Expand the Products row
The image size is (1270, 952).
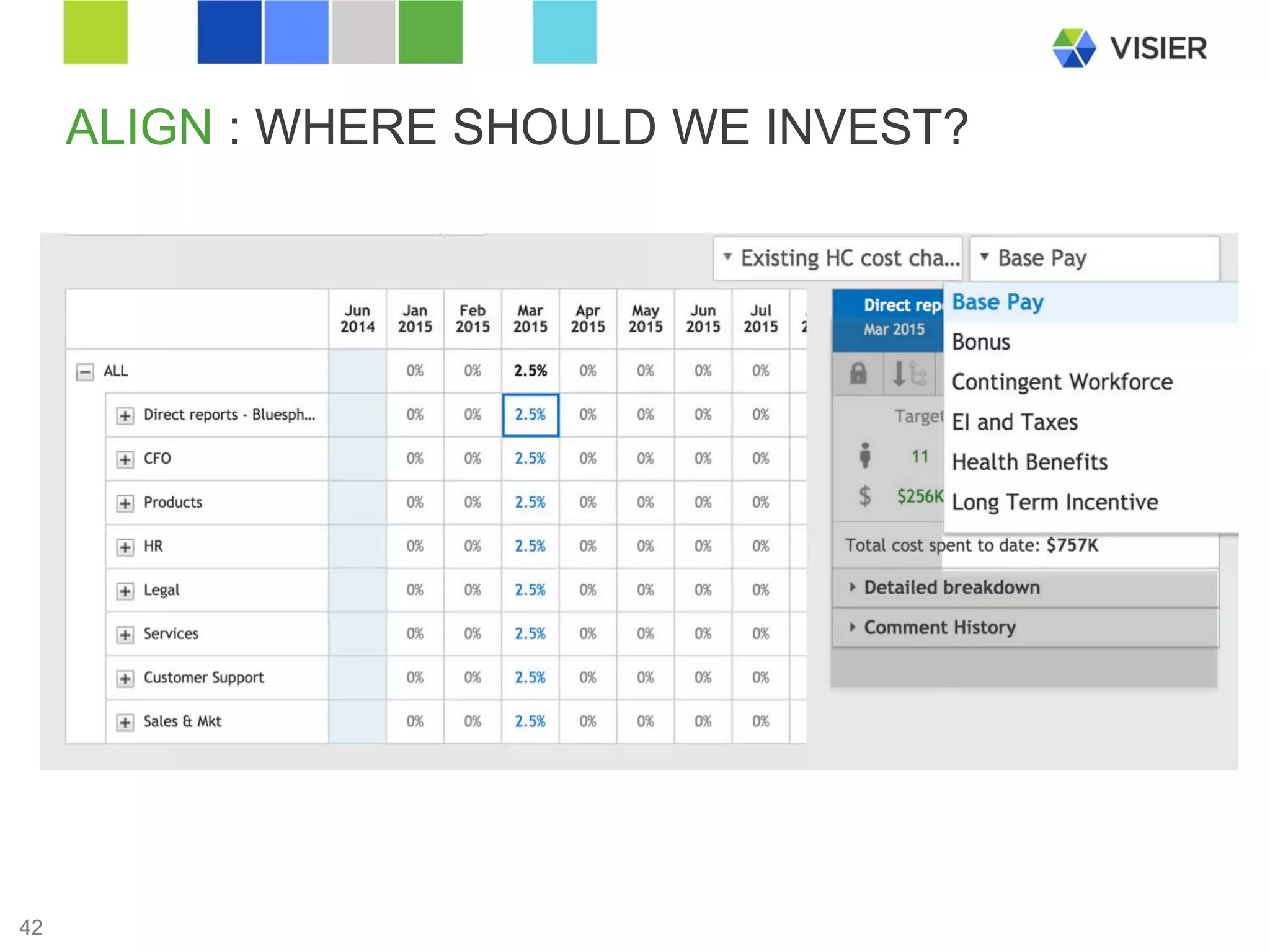(x=125, y=503)
